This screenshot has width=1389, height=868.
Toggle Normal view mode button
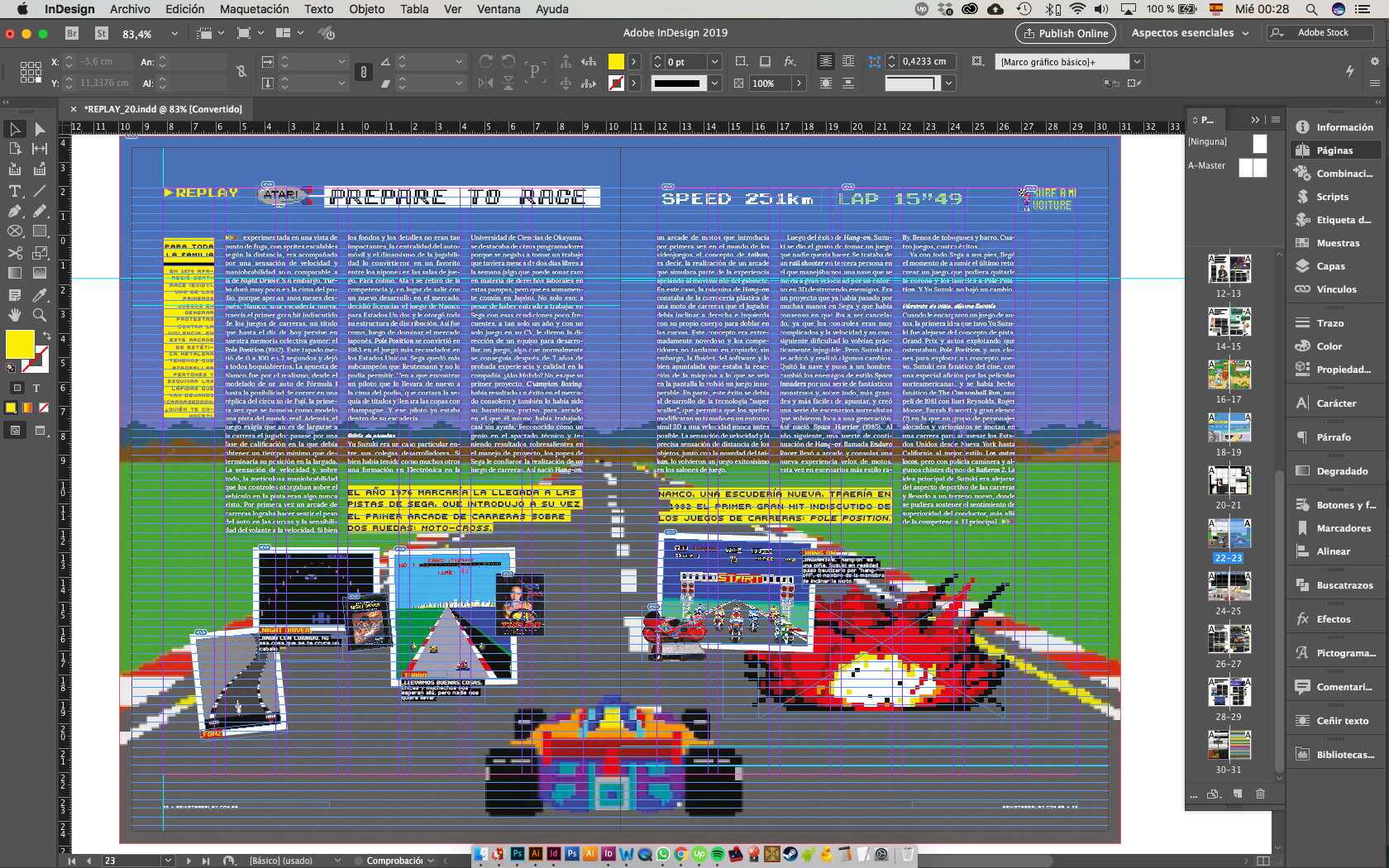[15, 430]
